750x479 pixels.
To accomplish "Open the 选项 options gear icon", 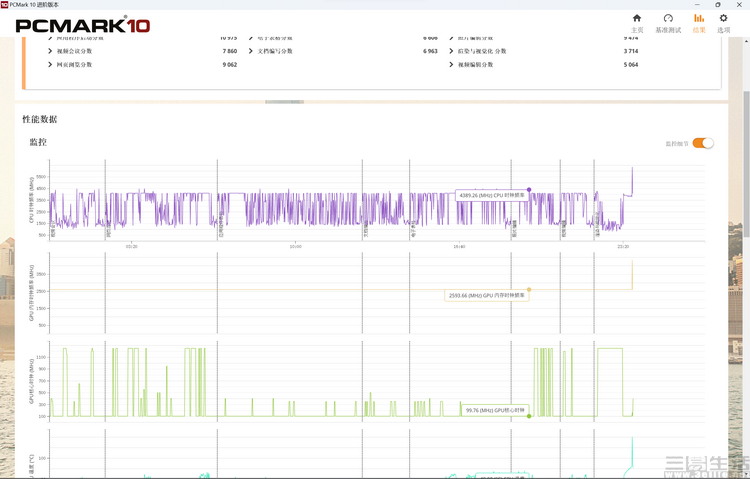I will click(x=723, y=18).
